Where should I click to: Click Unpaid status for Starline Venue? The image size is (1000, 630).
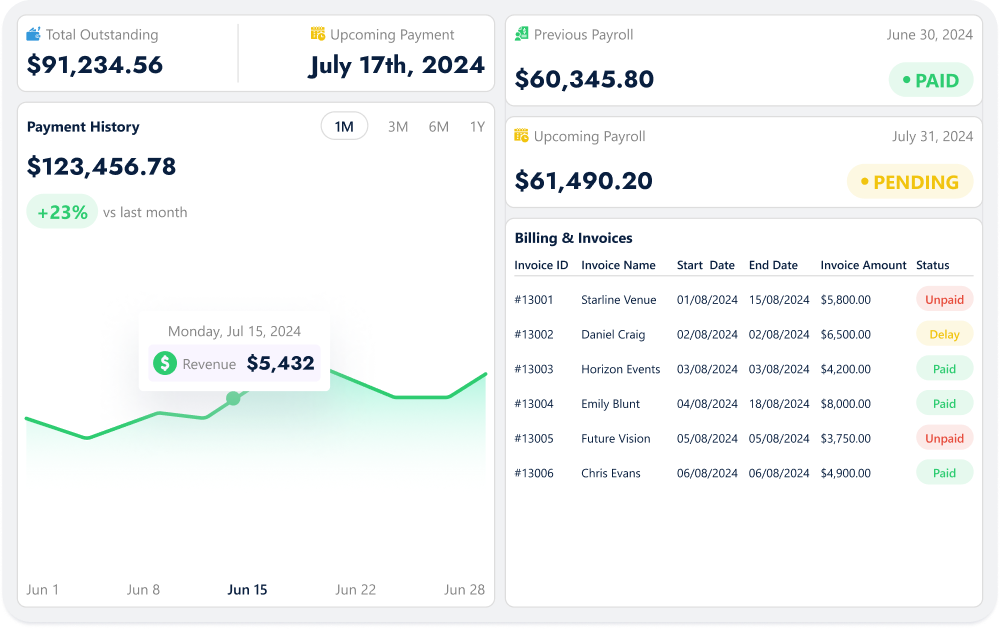(944, 300)
